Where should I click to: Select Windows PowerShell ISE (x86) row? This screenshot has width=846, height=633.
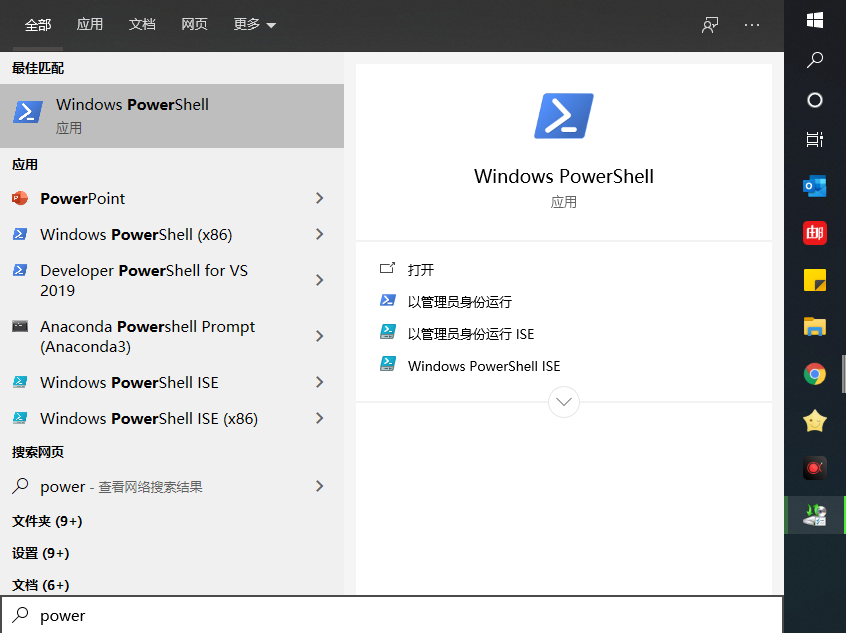click(x=172, y=418)
